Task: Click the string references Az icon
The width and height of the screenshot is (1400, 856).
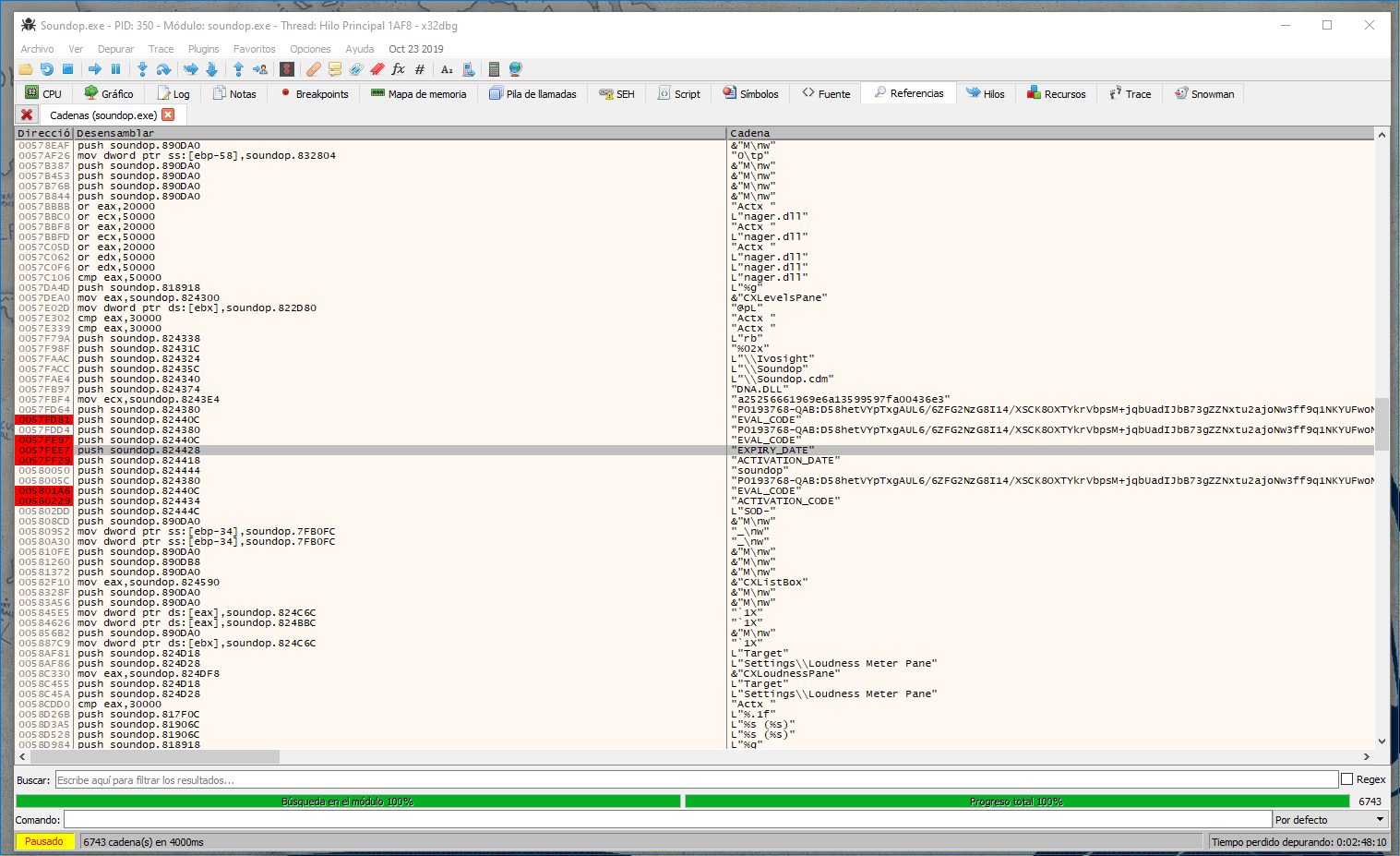Action: pos(447,69)
